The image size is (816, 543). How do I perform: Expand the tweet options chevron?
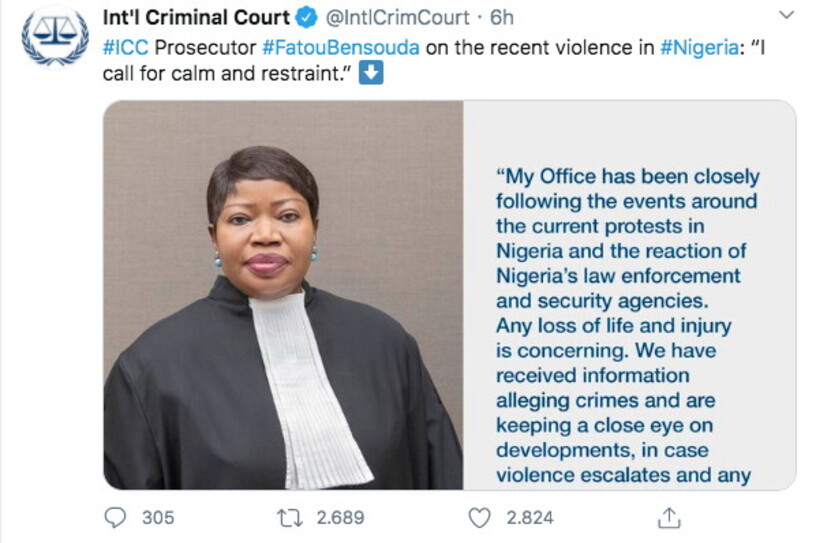pyautogui.click(x=786, y=16)
